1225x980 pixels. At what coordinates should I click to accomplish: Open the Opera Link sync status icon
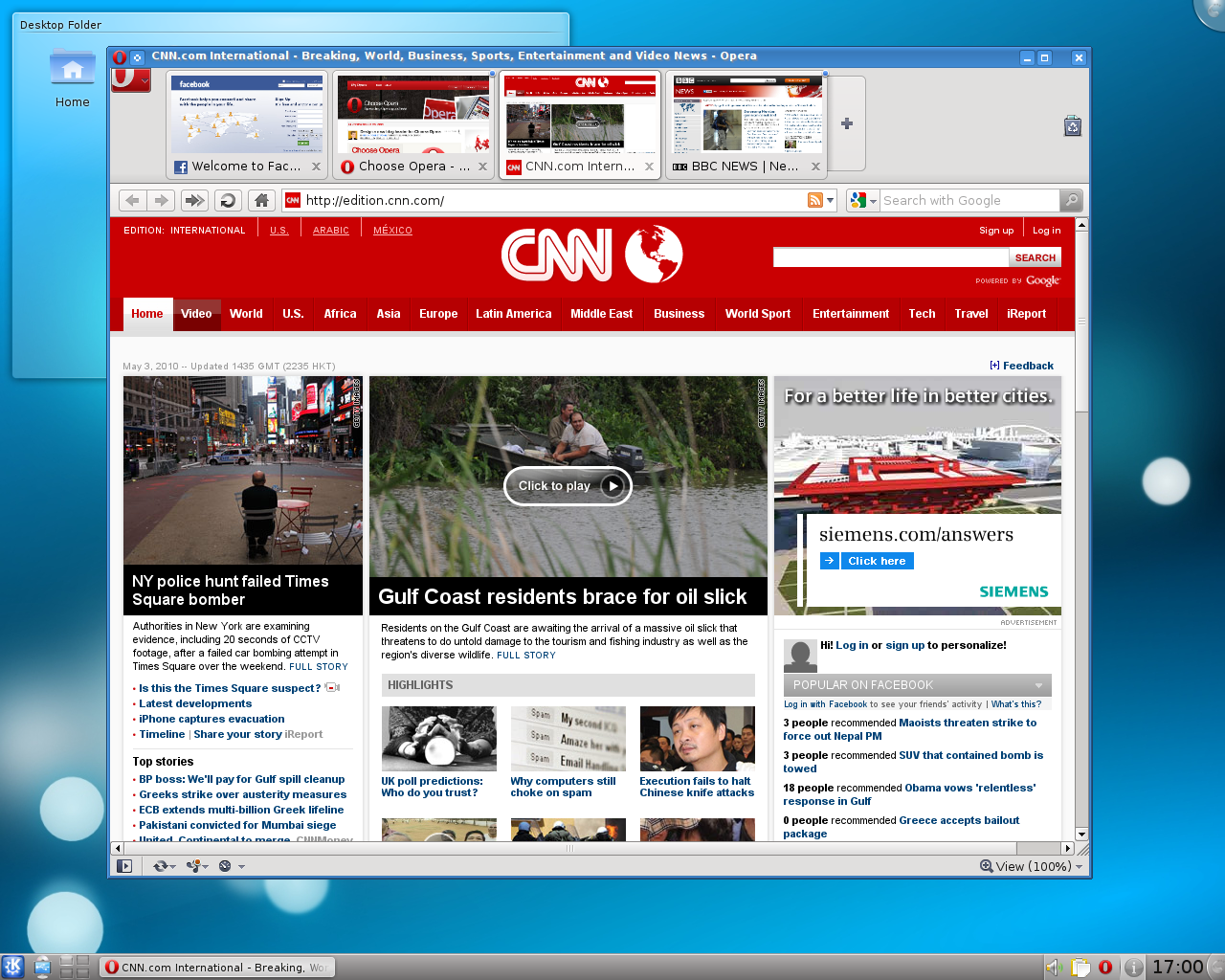[164, 866]
